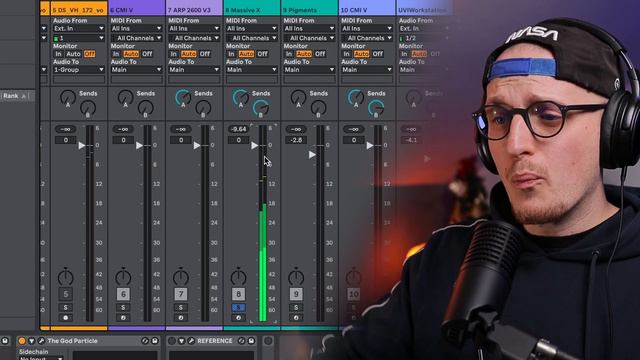Click pan knob on track 5
Viewport: 640px width, 360px height.
coord(66,278)
